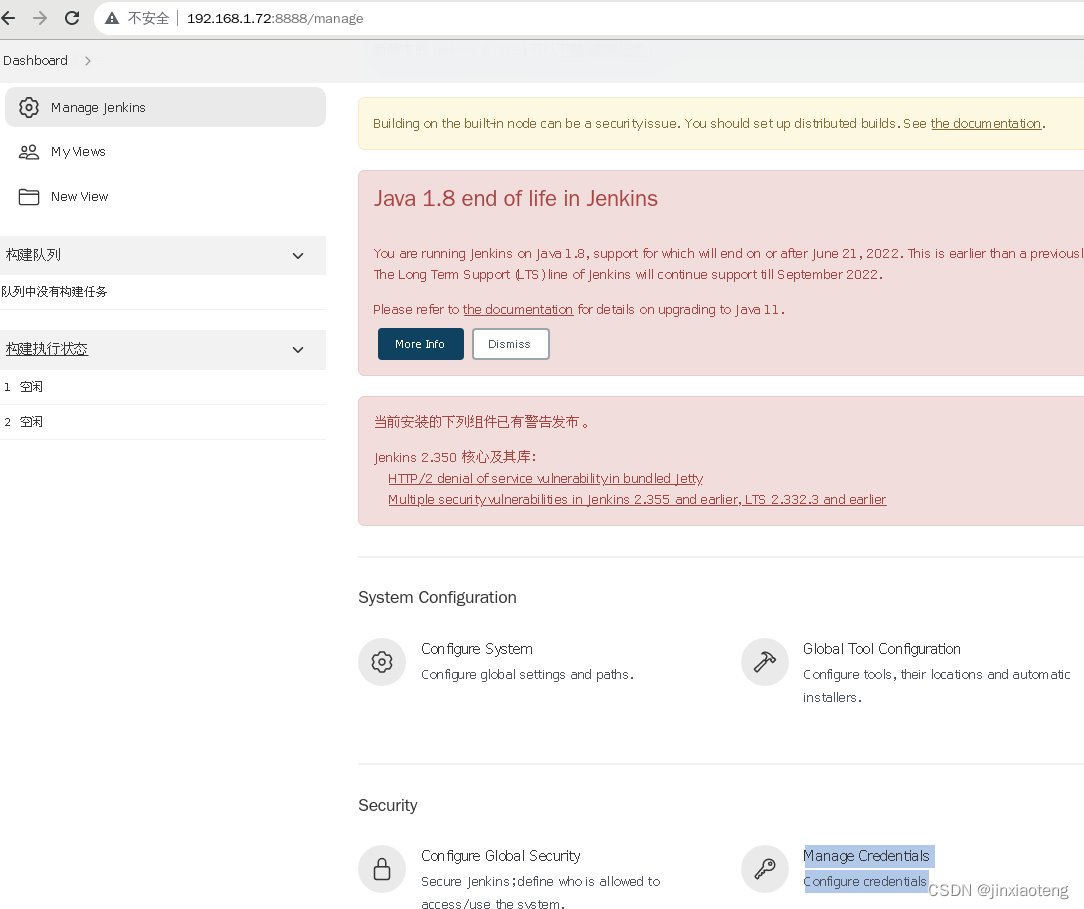Click the Configure System gear icon
Screen dimensions: 1084x909
click(x=382, y=662)
